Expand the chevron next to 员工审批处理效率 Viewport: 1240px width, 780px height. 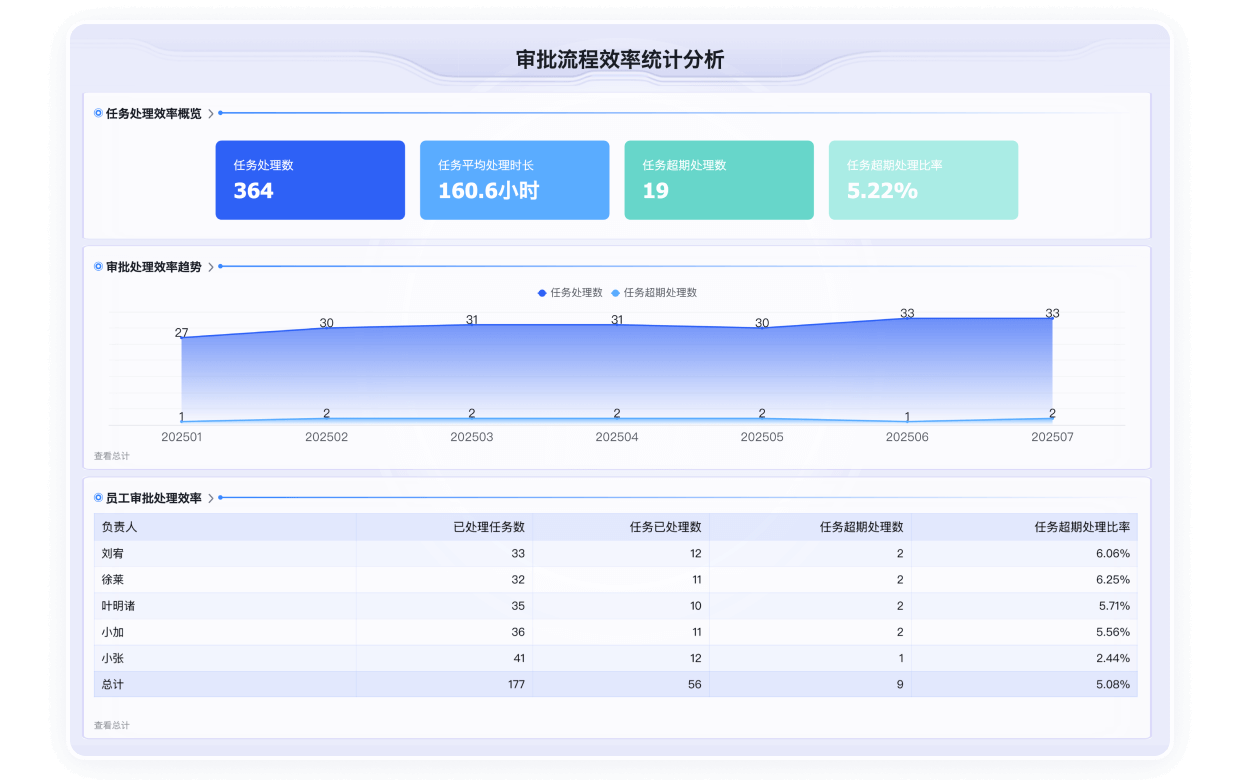pyautogui.click(x=211, y=497)
